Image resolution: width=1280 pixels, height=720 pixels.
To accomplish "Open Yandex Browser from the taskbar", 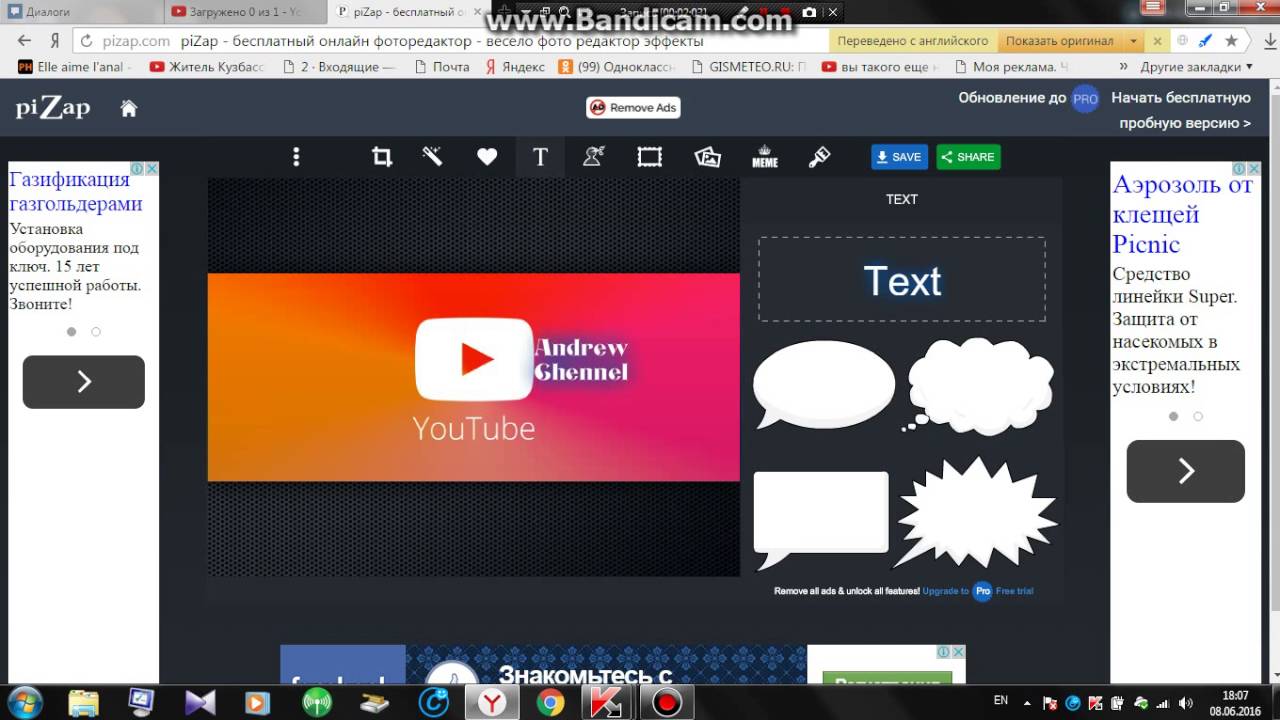I will [491, 703].
